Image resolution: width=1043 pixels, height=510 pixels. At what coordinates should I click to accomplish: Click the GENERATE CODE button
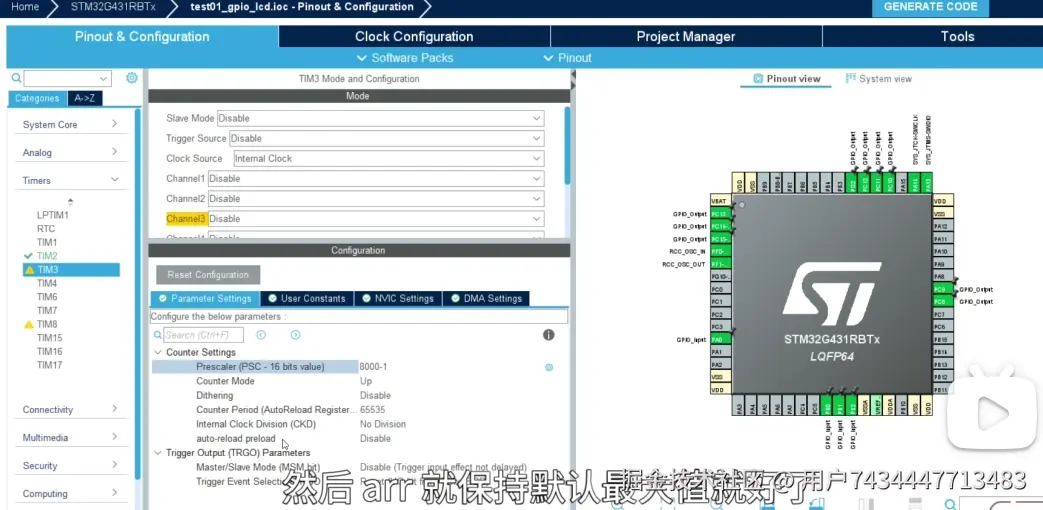[x=930, y=7]
